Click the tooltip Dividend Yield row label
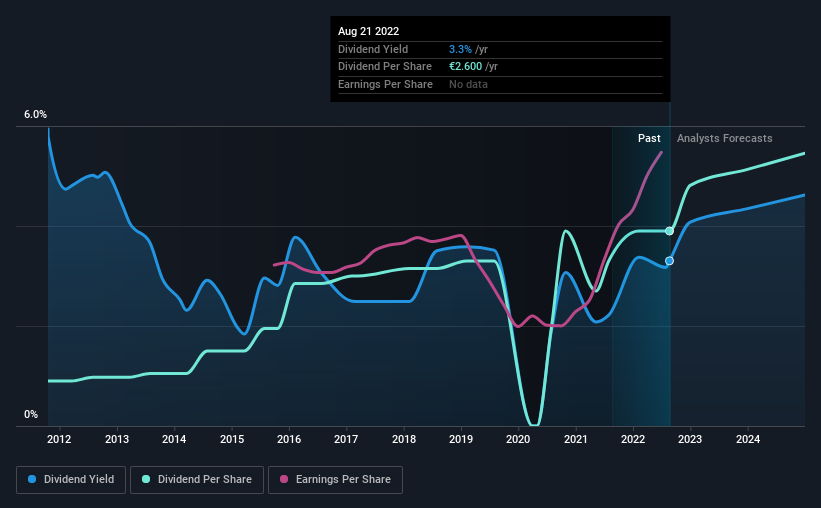 [373, 49]
